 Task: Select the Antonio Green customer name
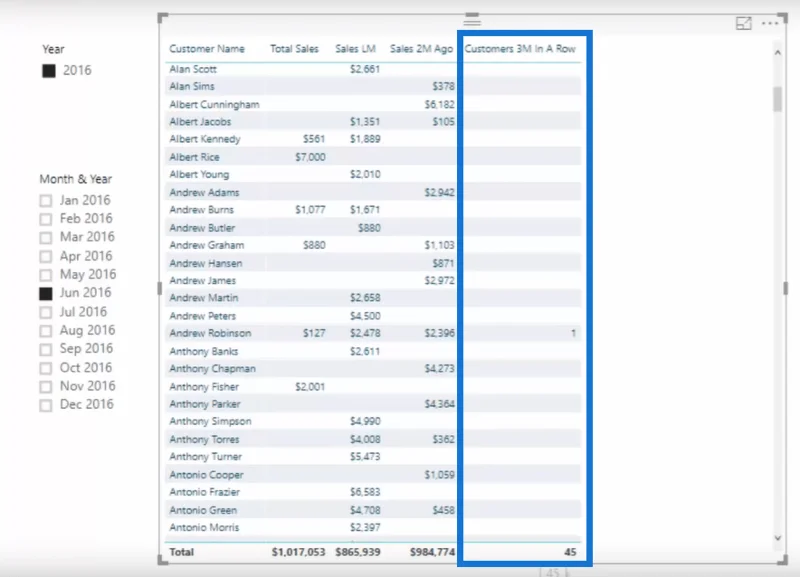point(203,510)
